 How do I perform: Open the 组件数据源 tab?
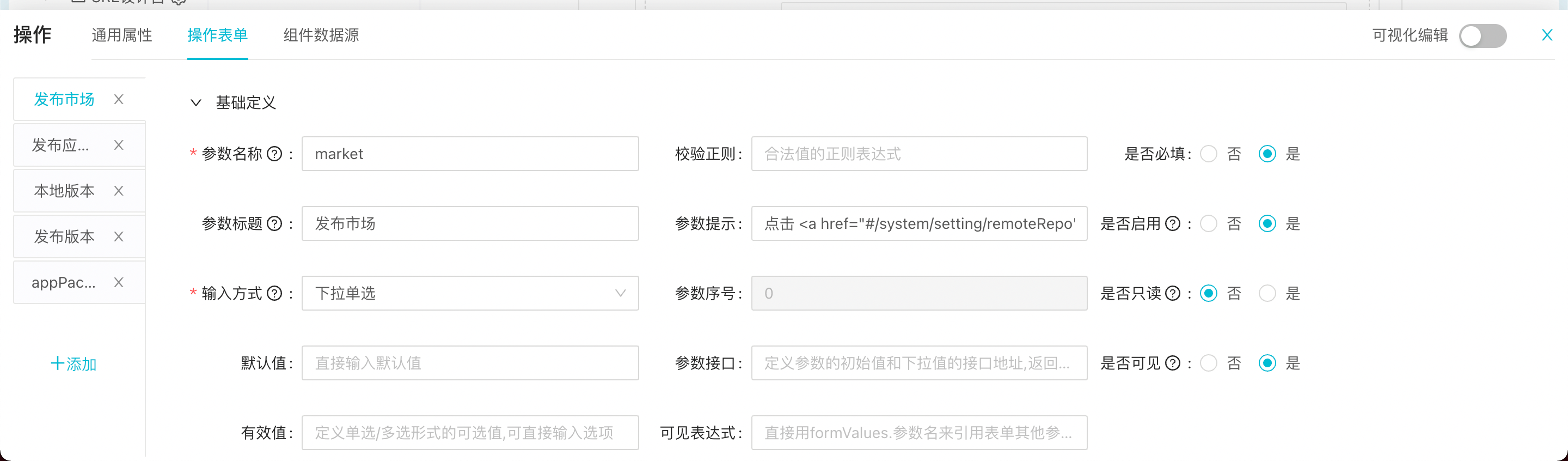click(x=321, y=35)
